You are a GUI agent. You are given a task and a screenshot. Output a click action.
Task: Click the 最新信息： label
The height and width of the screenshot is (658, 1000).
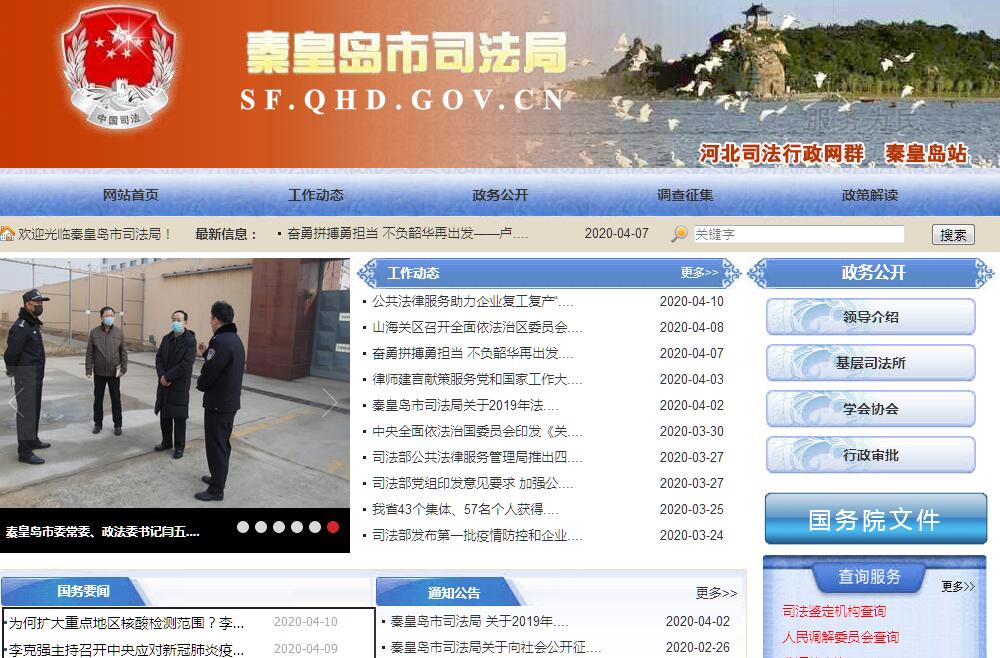tap(226, 234)
